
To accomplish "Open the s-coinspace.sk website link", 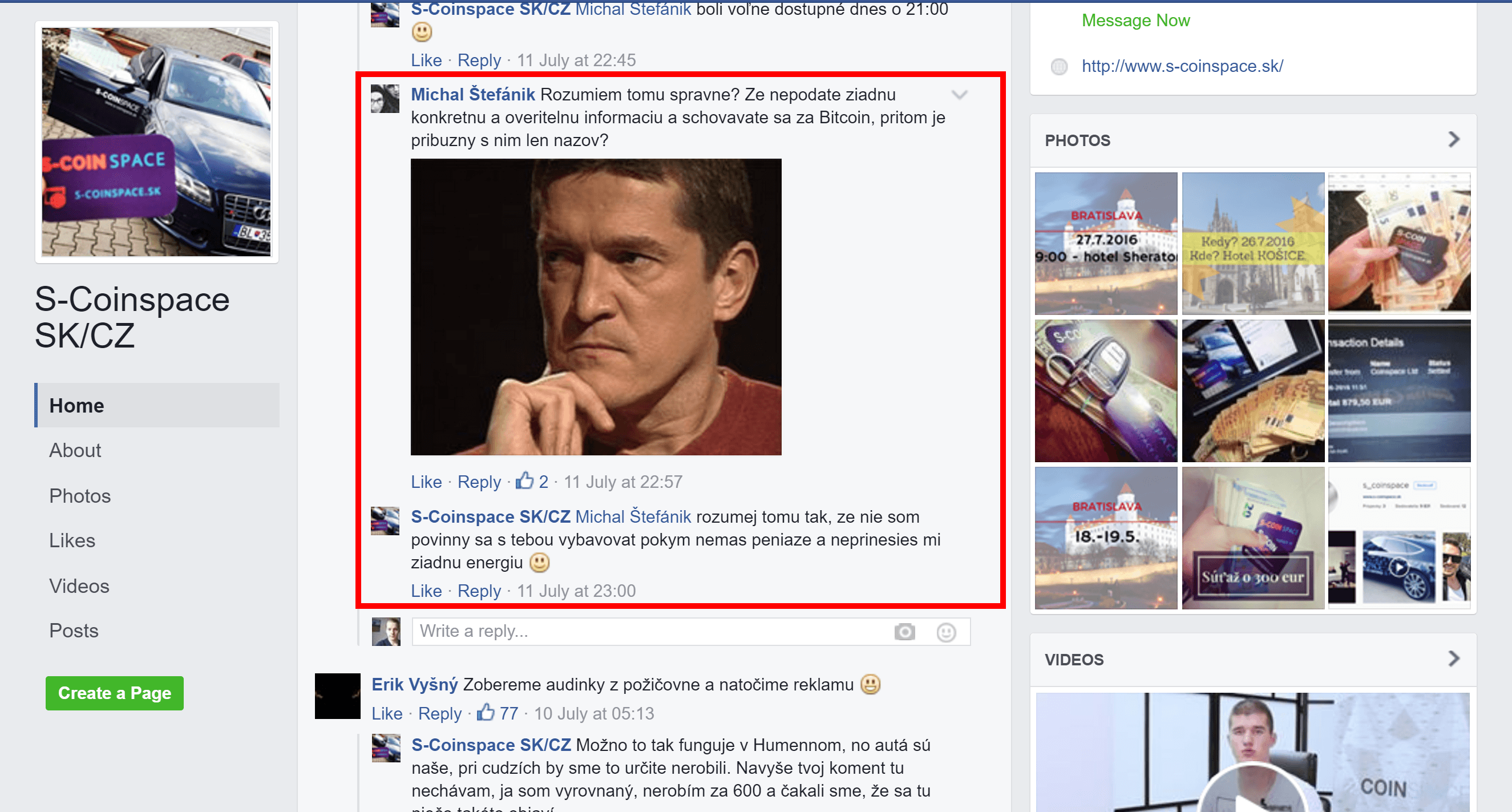I will click(x=1182, y=66).
